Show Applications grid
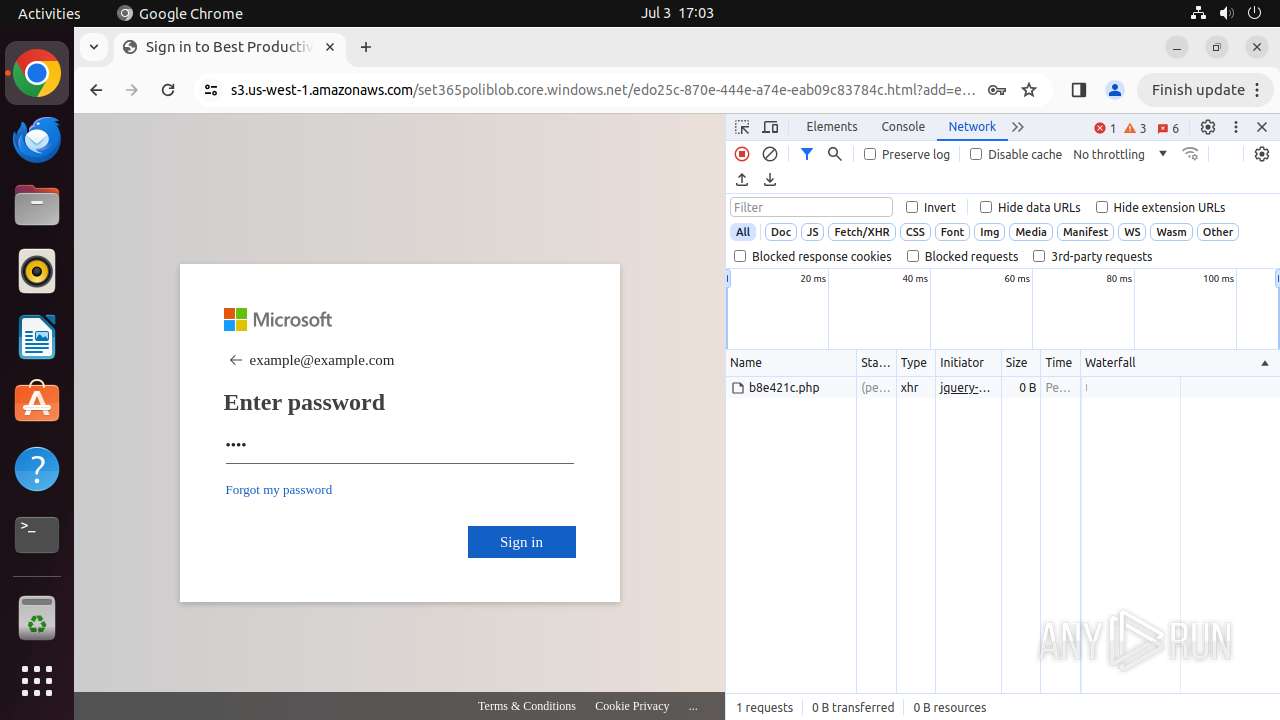Screen dimensions: 1280x720 (37, 681)
